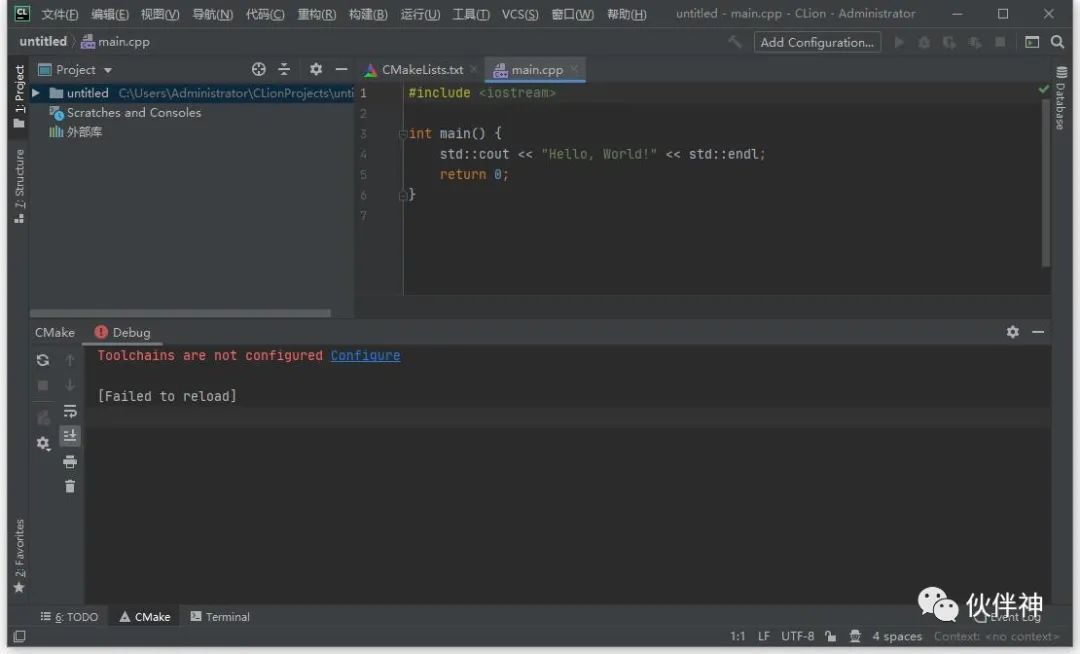The image size is (1080, 654).
Task: Click the Configure toolchains link
Action: point(365,355)
